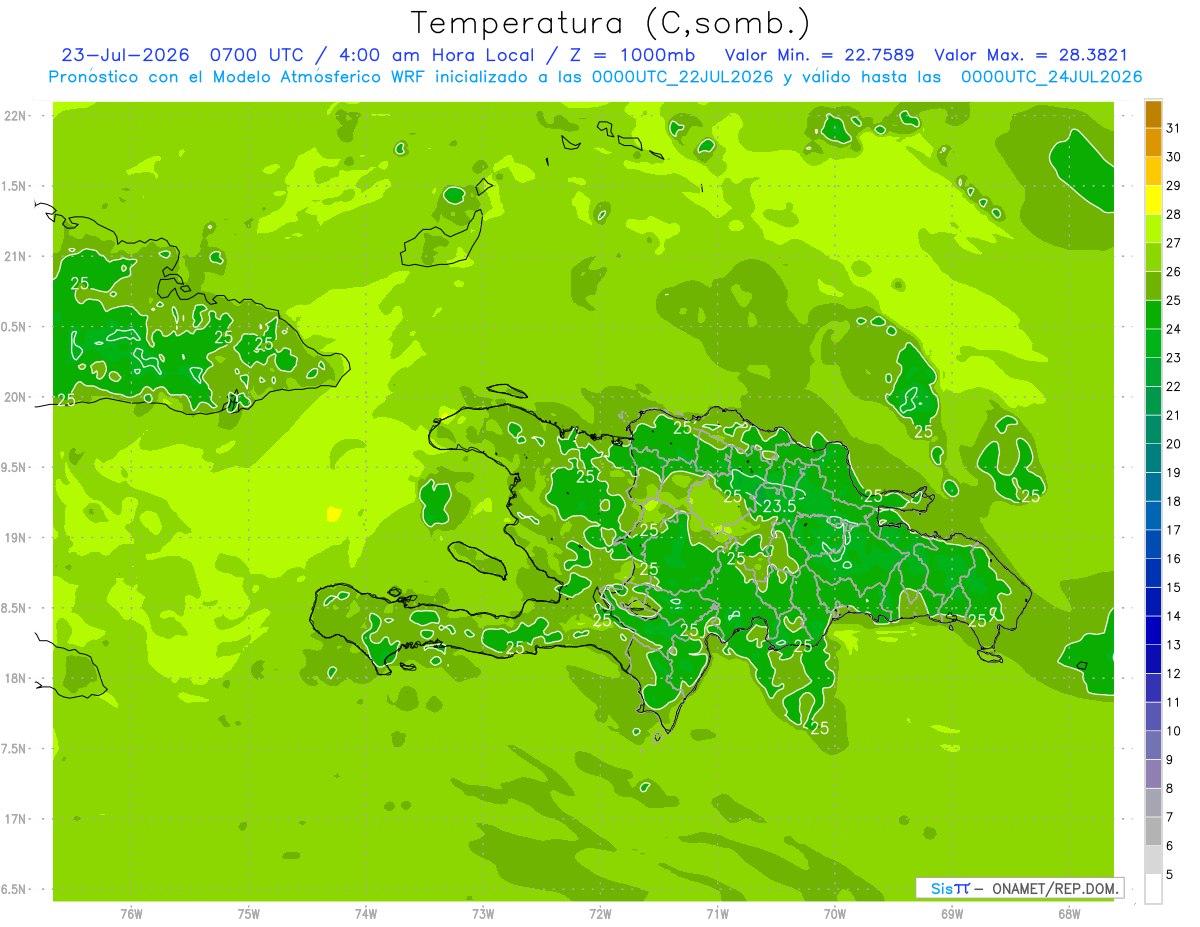Screen dimensions: 1200x927
Task: Click the "72W" longitude axis label
Action: (x=600, y=914)
